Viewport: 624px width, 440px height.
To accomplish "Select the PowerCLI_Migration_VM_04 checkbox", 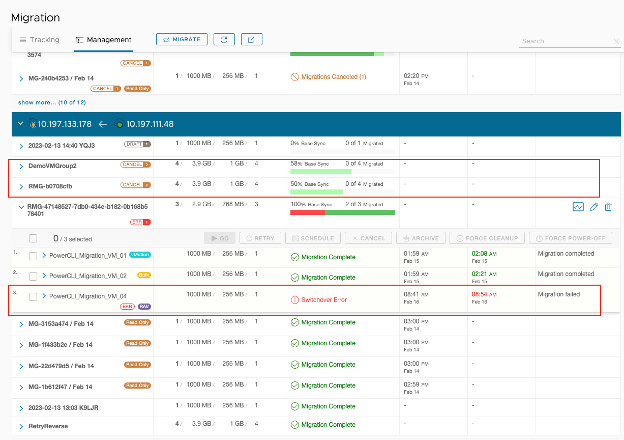I will pyautogui.click(x=34, y=297).
